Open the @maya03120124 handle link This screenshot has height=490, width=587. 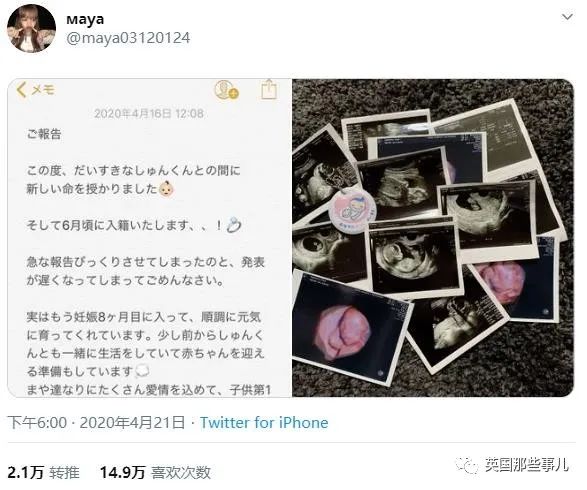[x=128, y=38]
